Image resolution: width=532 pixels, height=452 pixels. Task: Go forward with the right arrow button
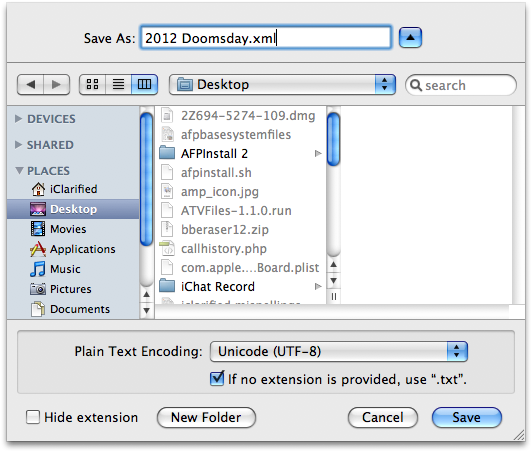pos(57,84)
